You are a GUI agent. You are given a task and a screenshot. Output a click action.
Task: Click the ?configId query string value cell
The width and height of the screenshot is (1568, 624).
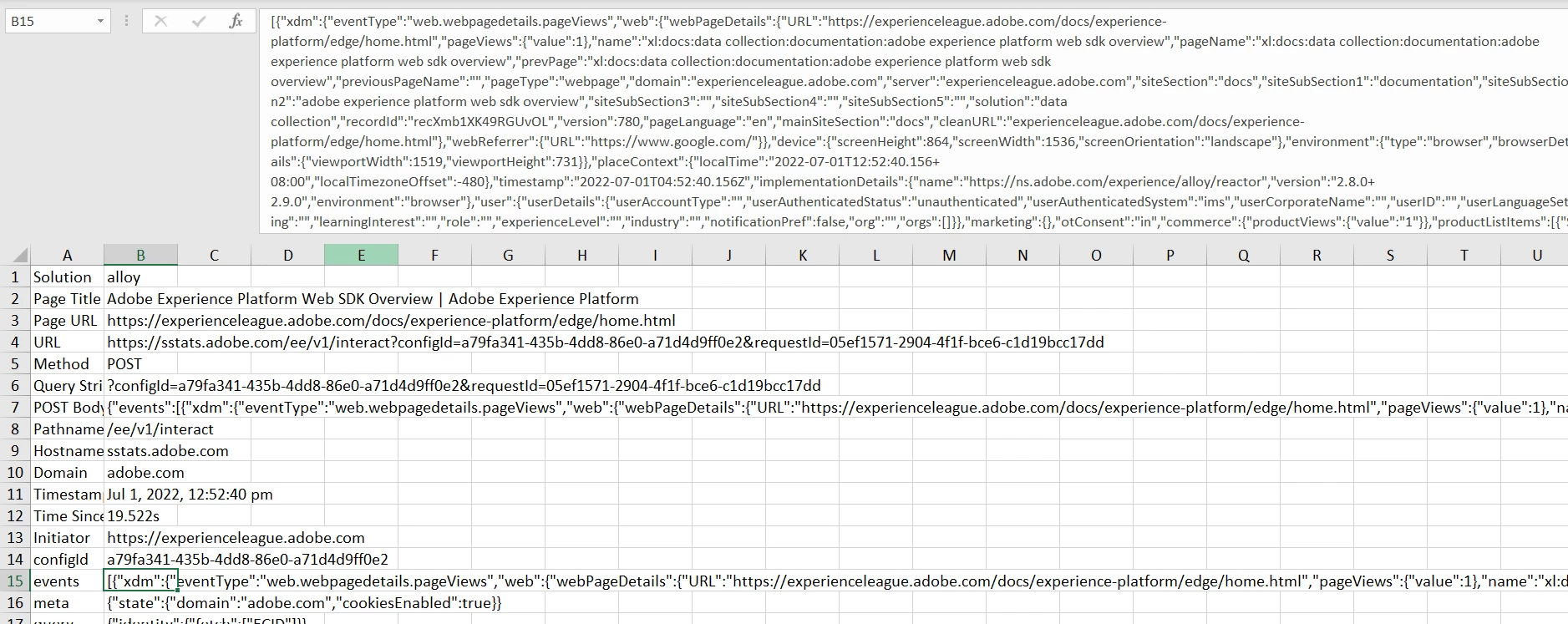(x=464, y=385)
